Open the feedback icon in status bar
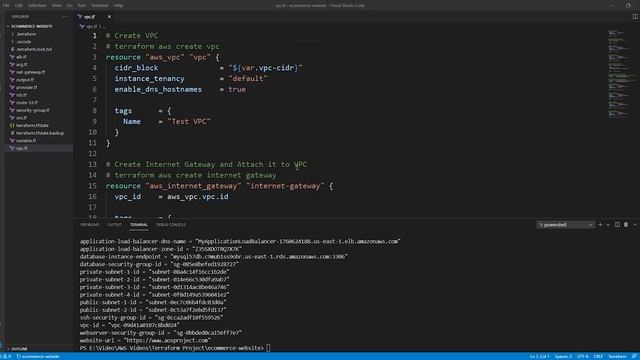 [634, 357]
